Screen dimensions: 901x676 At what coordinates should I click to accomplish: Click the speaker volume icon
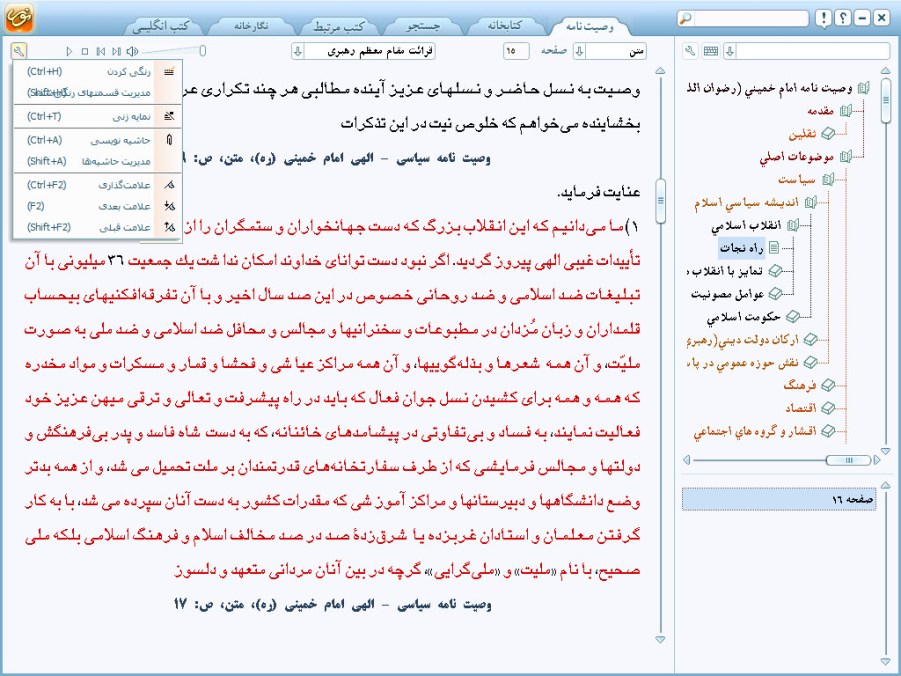tap(132, 51)
